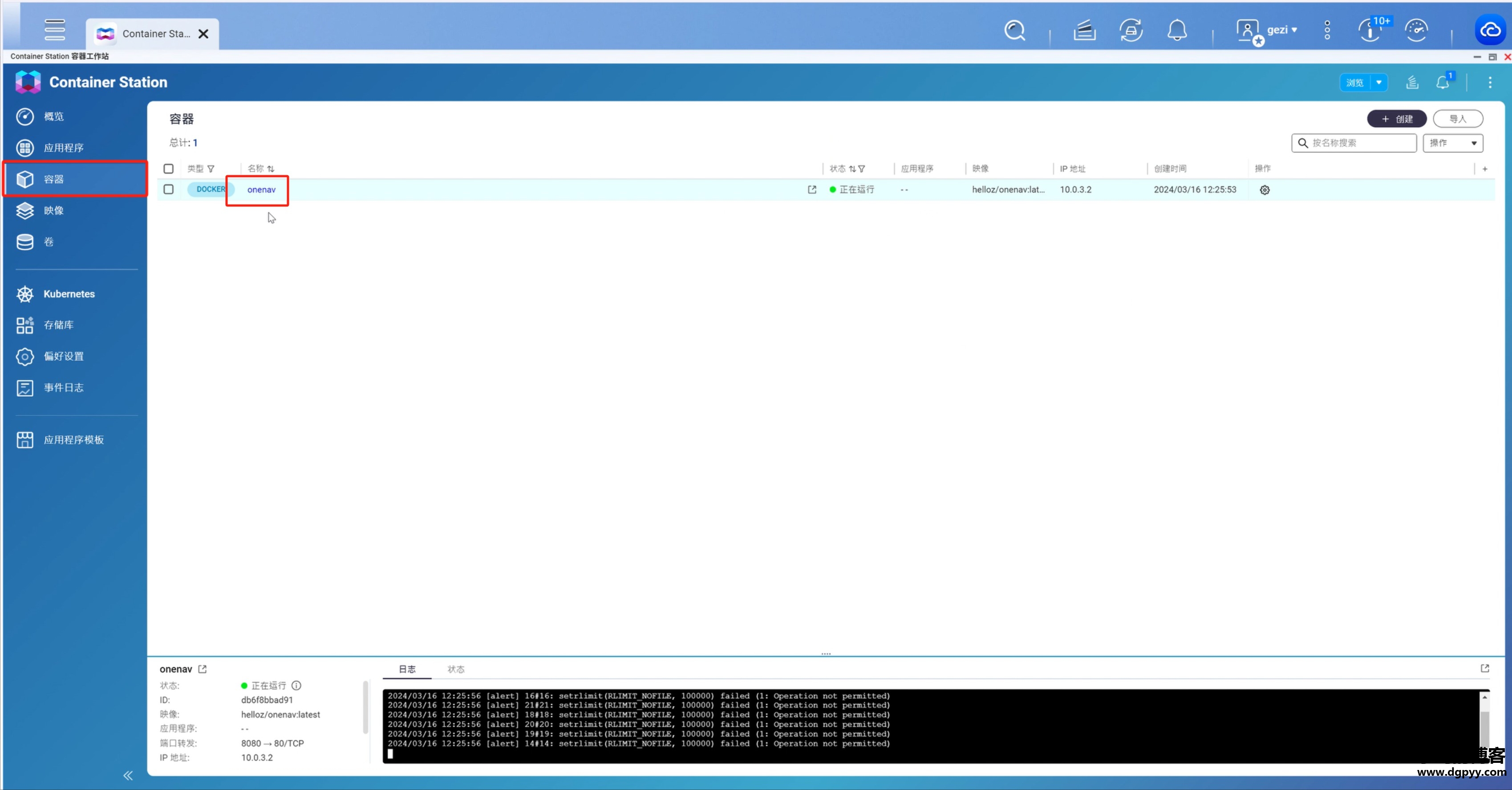This screenshot has height=790, width=1512.
Task: Click the 总计: 1 total count
Action: (183, 142)
